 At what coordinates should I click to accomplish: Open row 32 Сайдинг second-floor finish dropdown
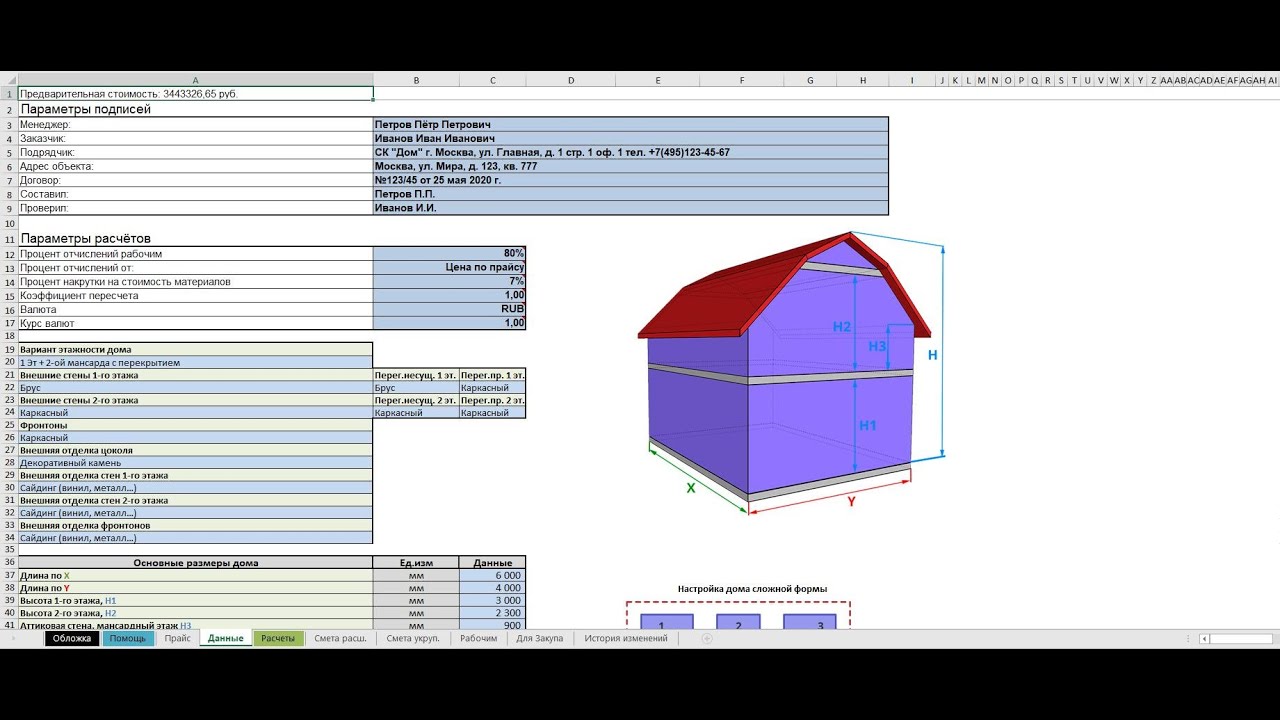(195, 512)
